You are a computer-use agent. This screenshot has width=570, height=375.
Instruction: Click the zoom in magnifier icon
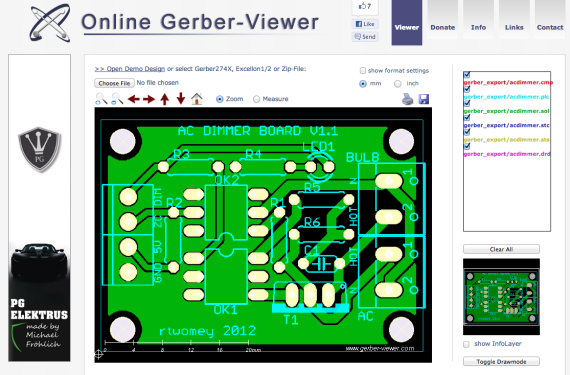[x=101, y=99]
